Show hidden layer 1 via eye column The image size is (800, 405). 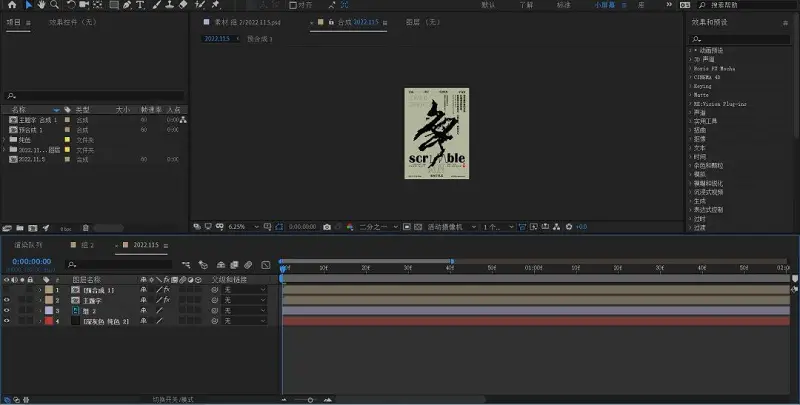point(7,290)
